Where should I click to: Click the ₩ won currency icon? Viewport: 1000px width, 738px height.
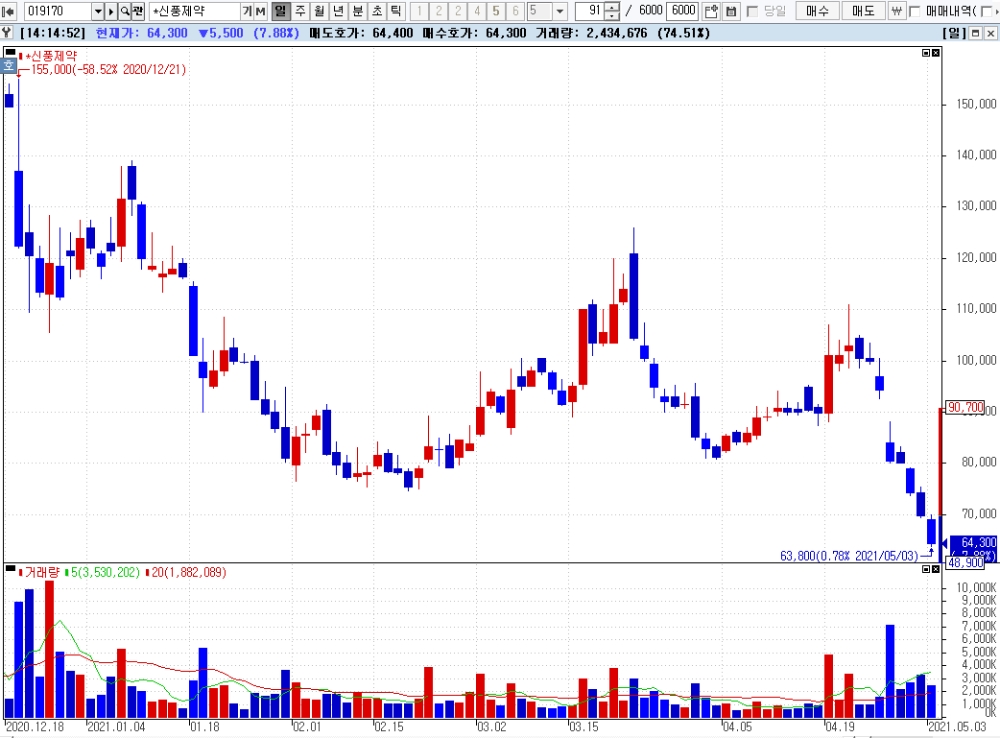(x=896, y=11)
